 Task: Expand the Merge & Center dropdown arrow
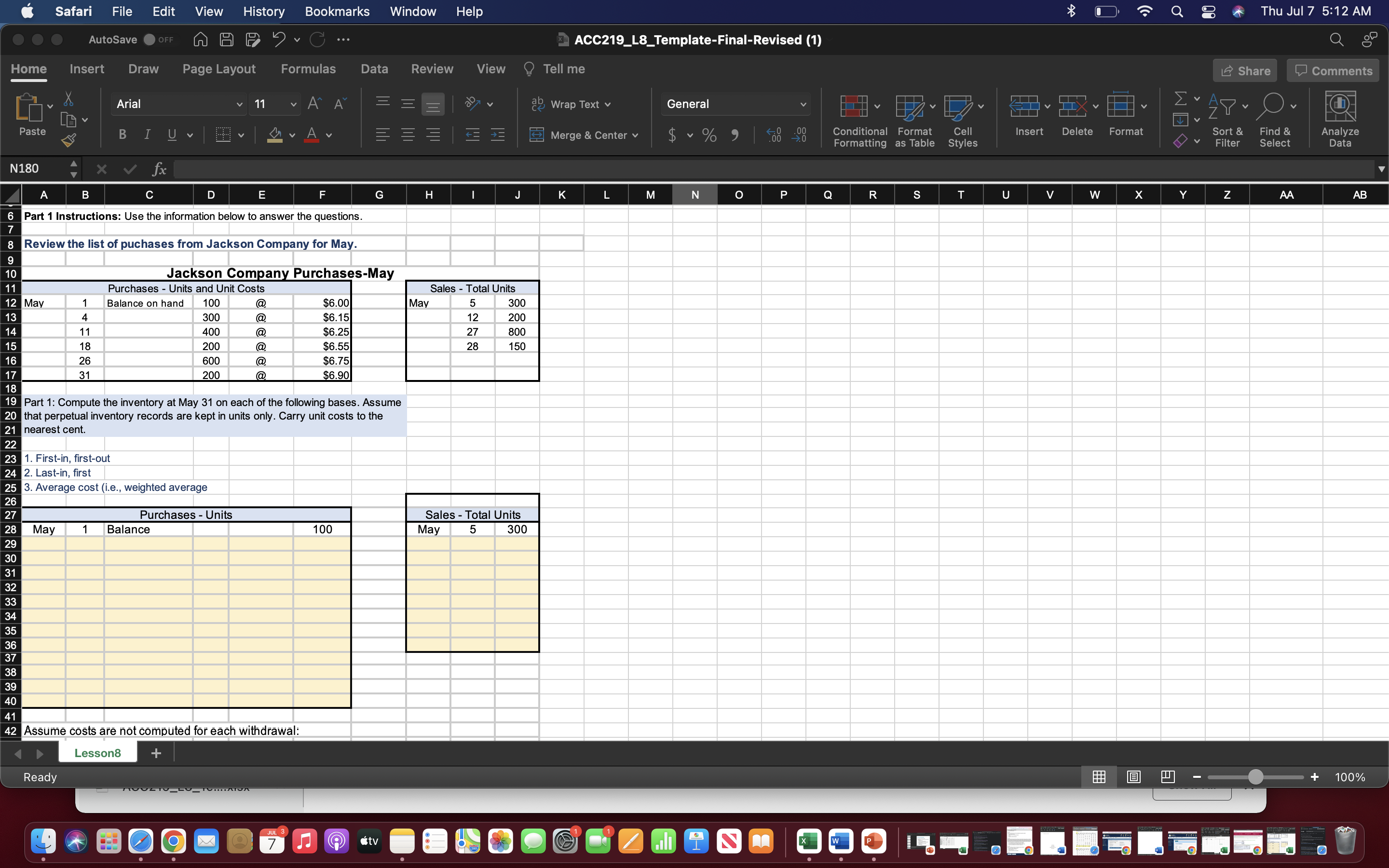pos(635,136)
